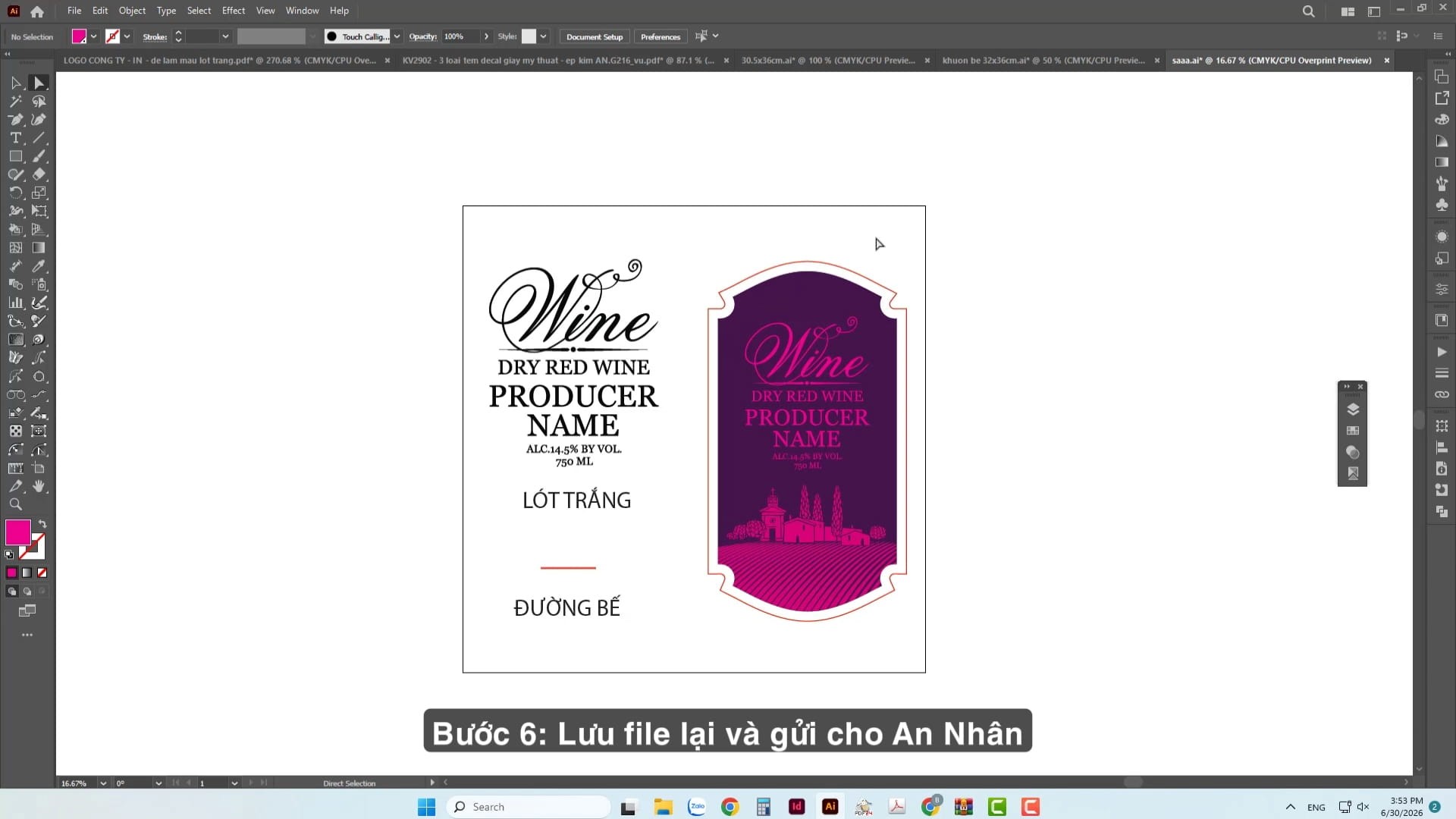Select the Eyedropper tool
This screenshot has width=1456, height=819.
pos(39,266)
